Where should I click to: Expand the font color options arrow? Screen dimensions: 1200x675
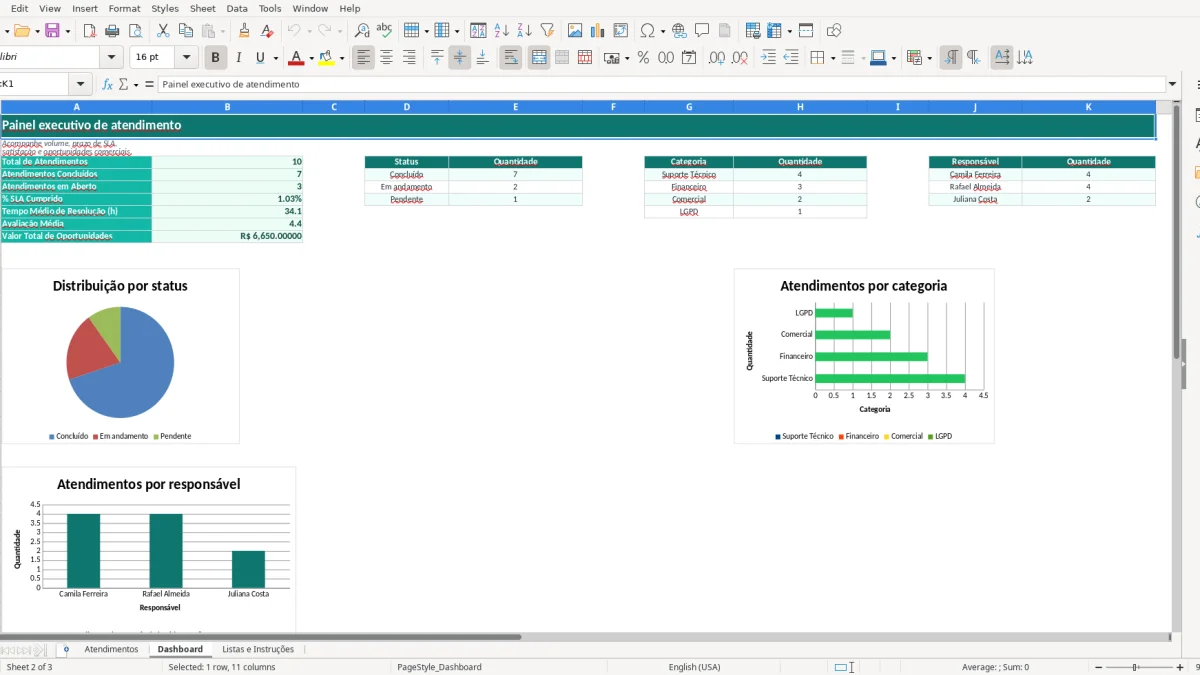point(311,58)
